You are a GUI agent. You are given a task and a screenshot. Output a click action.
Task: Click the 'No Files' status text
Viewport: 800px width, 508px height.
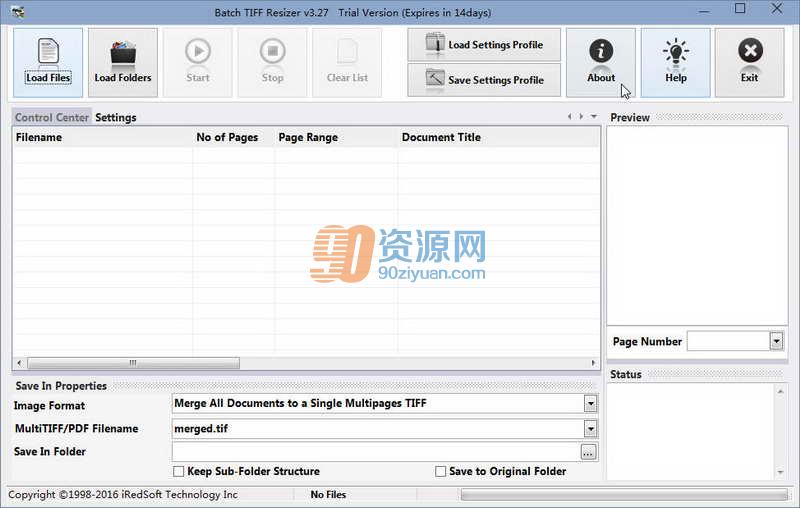[328, 495]
